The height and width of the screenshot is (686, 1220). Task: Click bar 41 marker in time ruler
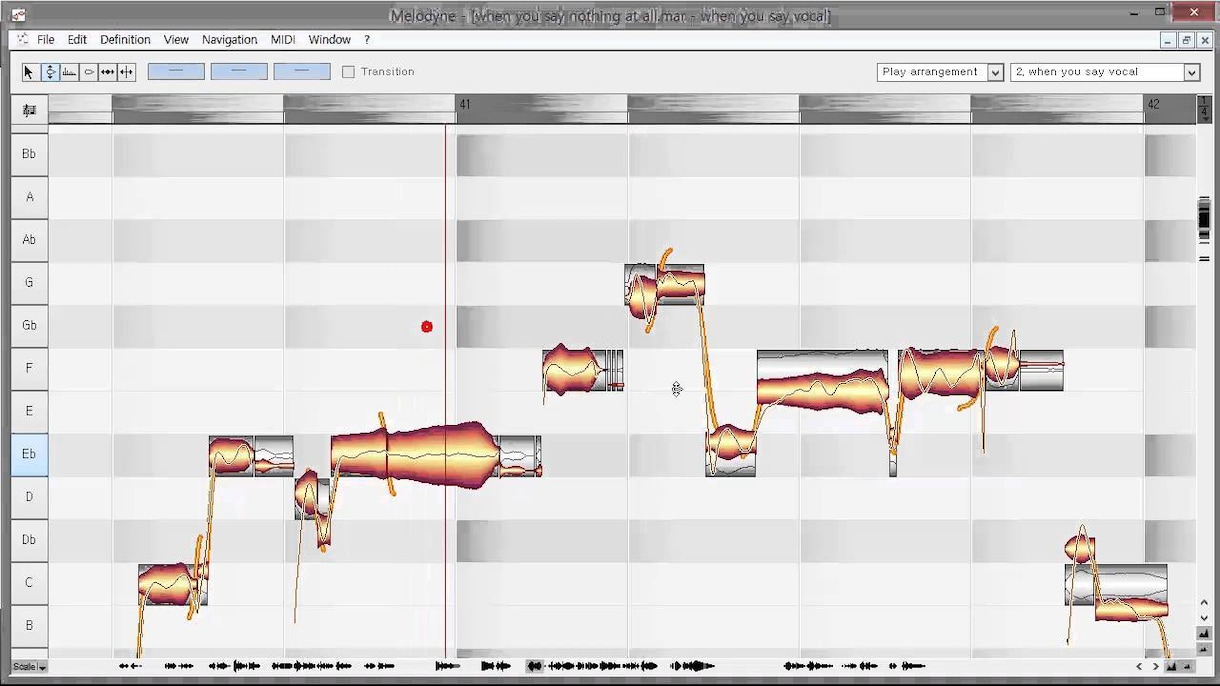[464, 104]
